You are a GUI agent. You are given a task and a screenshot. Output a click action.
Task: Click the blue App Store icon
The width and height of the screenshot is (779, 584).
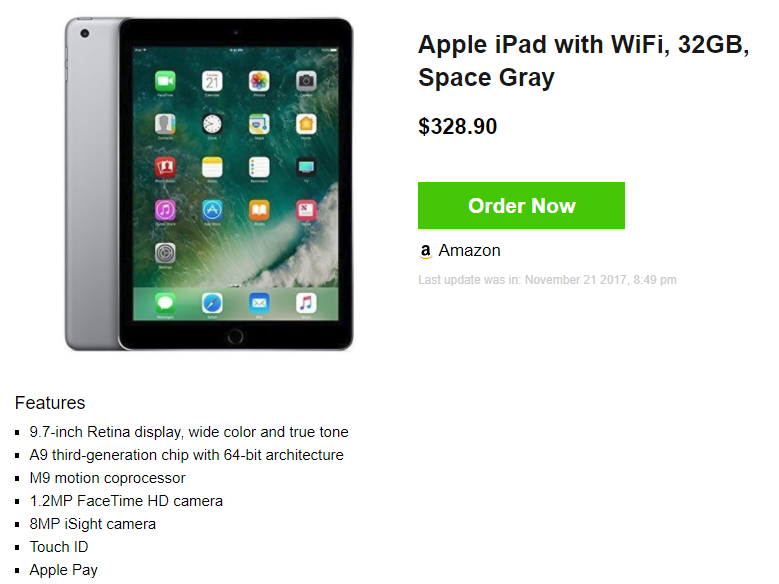[212, 210]
